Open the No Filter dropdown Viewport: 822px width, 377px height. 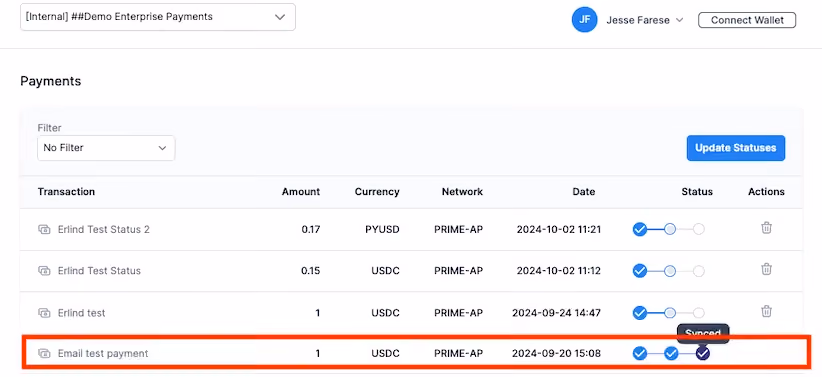pyautogui.click(x=106, y=148)
